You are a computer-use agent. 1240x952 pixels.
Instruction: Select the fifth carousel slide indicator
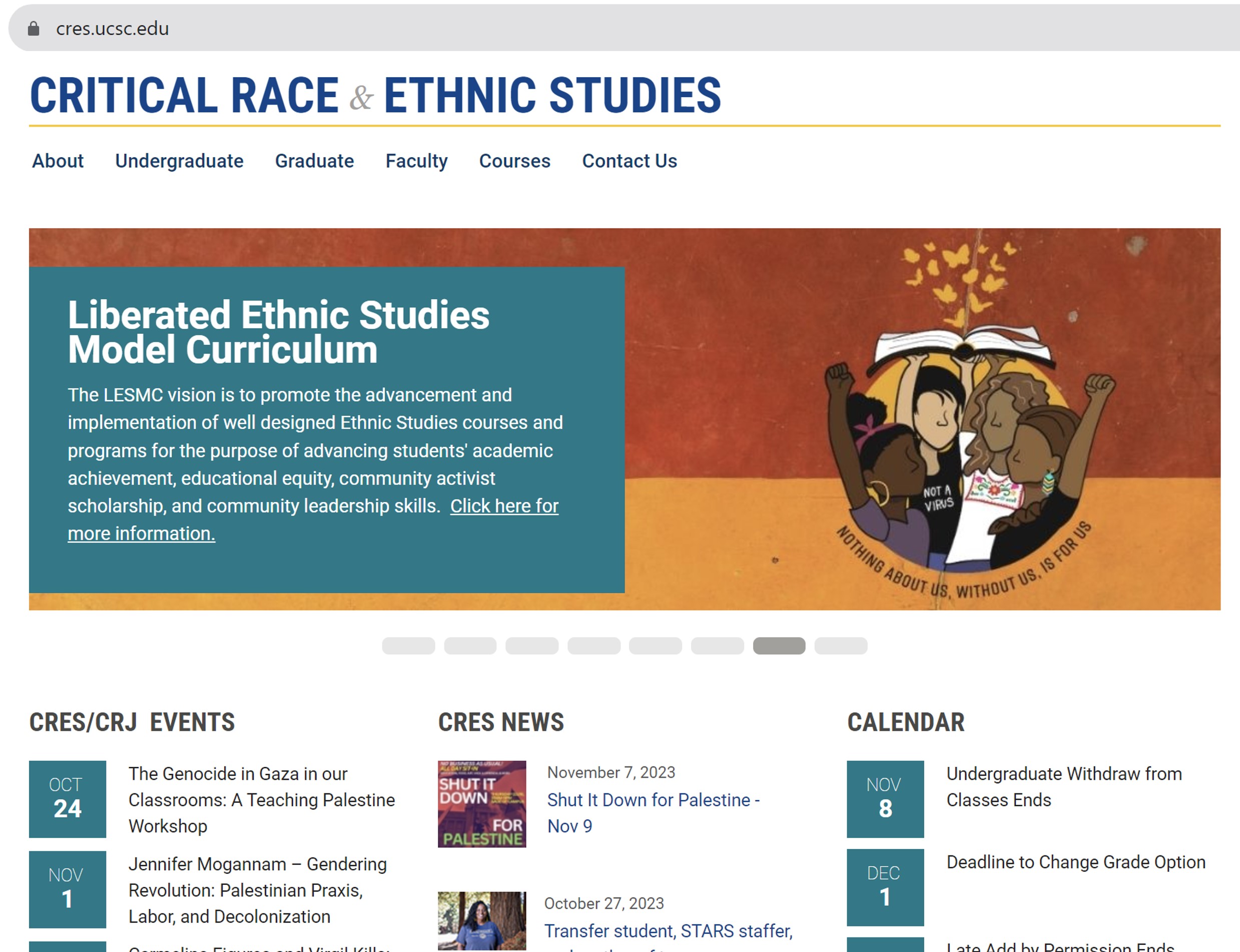click(656, 646)
